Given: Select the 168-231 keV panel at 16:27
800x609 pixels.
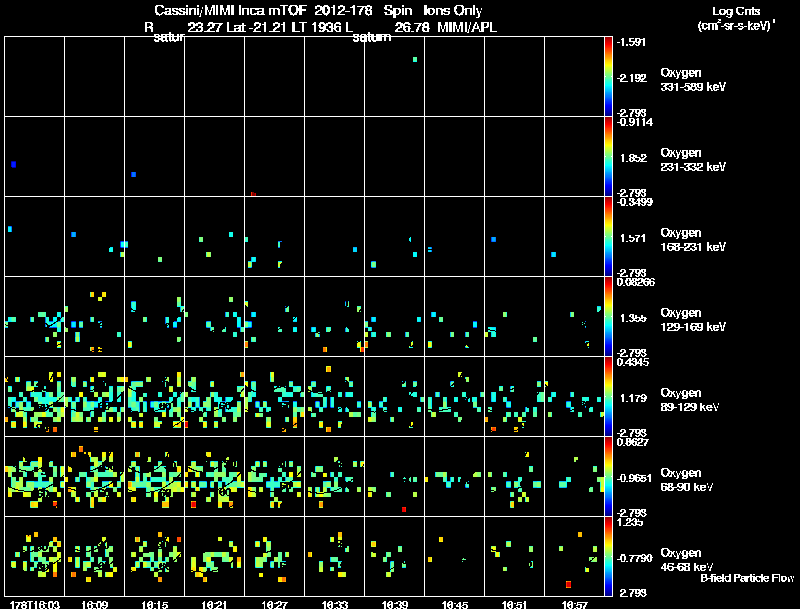Looking at the screenshot, I should pos(275,237).
